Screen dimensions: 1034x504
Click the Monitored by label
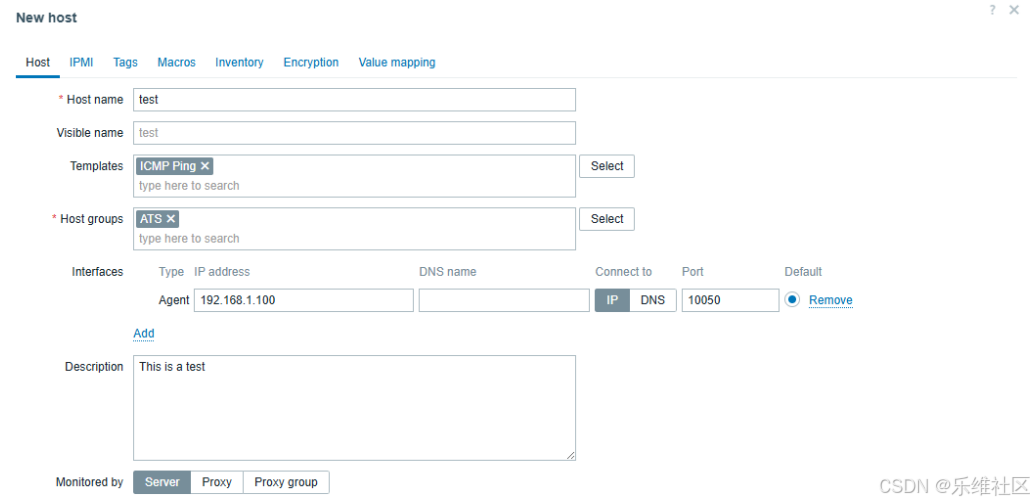90,482
